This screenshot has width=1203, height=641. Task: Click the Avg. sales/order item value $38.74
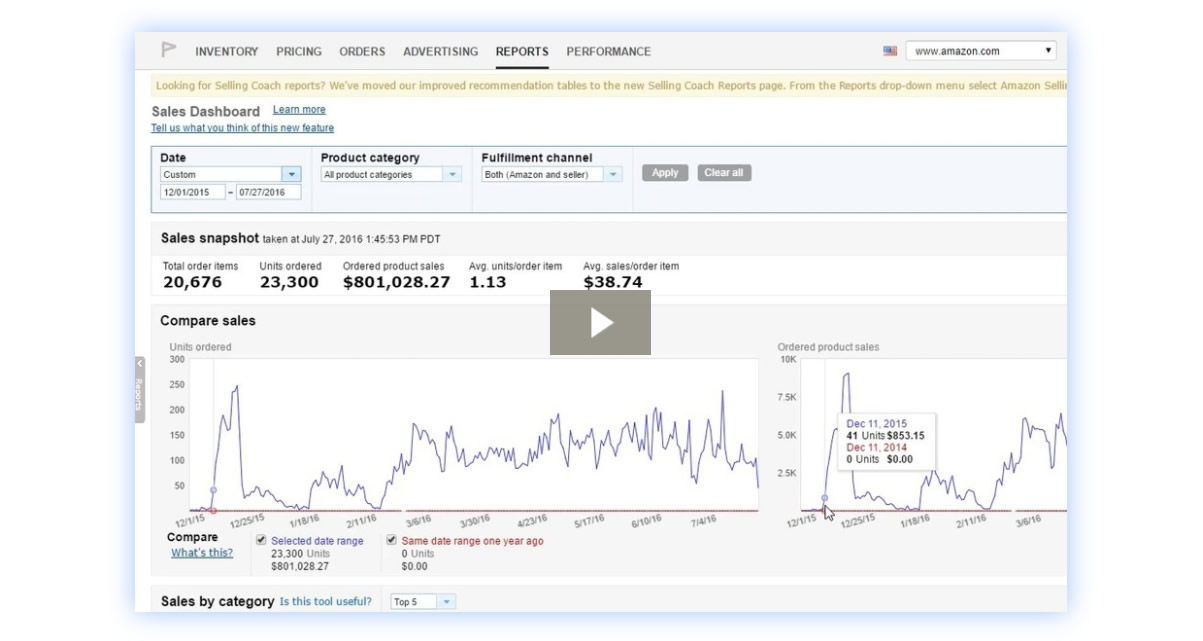(x=613, y=282)
